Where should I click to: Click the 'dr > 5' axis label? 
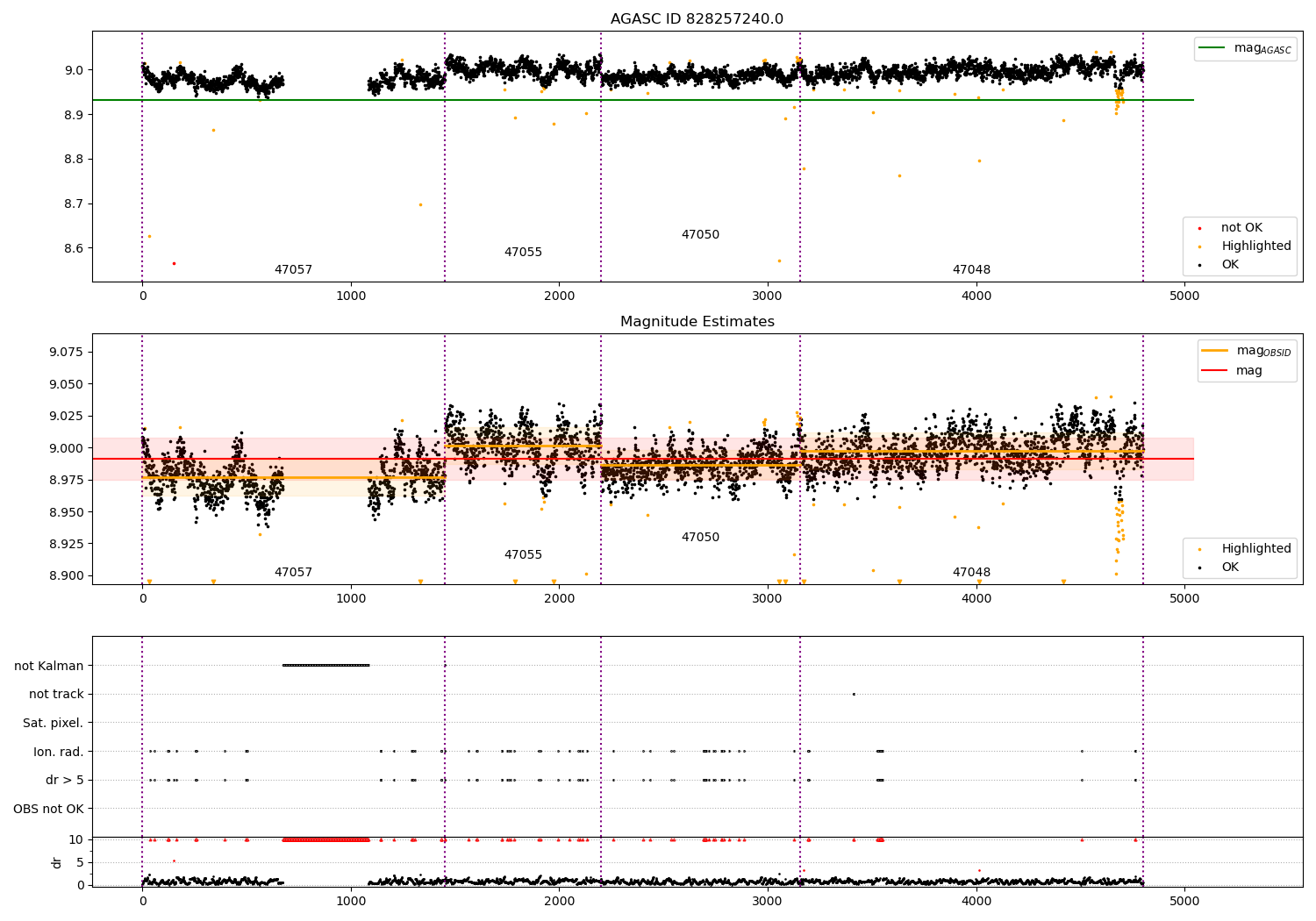65,780
